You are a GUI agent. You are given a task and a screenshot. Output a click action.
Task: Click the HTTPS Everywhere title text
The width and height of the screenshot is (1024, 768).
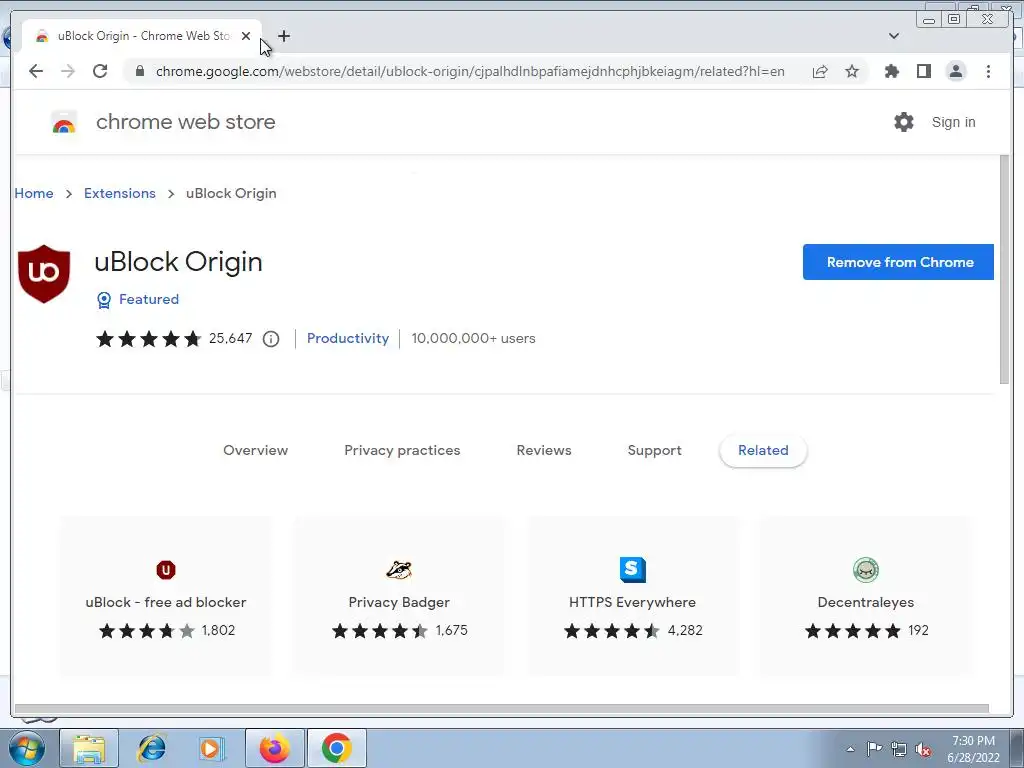(632, 602)
